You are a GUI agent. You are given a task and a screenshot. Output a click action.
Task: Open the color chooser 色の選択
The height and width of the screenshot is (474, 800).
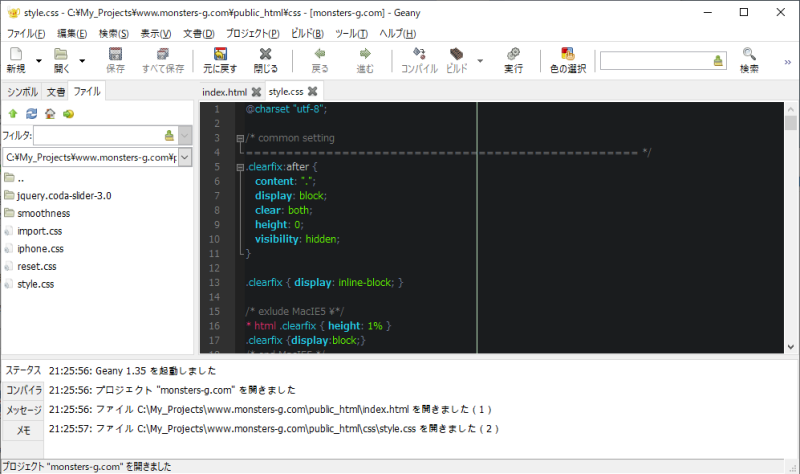coord(568,60)
